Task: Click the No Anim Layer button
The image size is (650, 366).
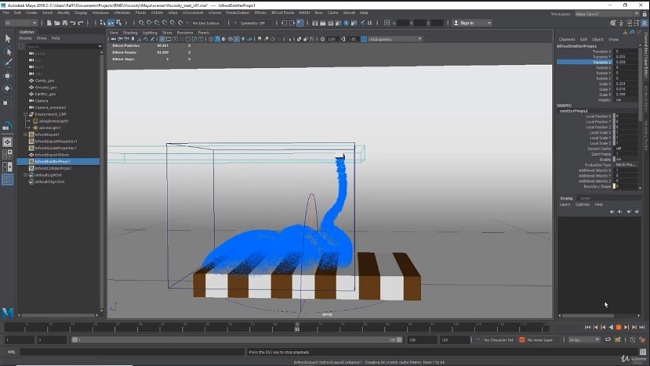Action: (540, 340)
